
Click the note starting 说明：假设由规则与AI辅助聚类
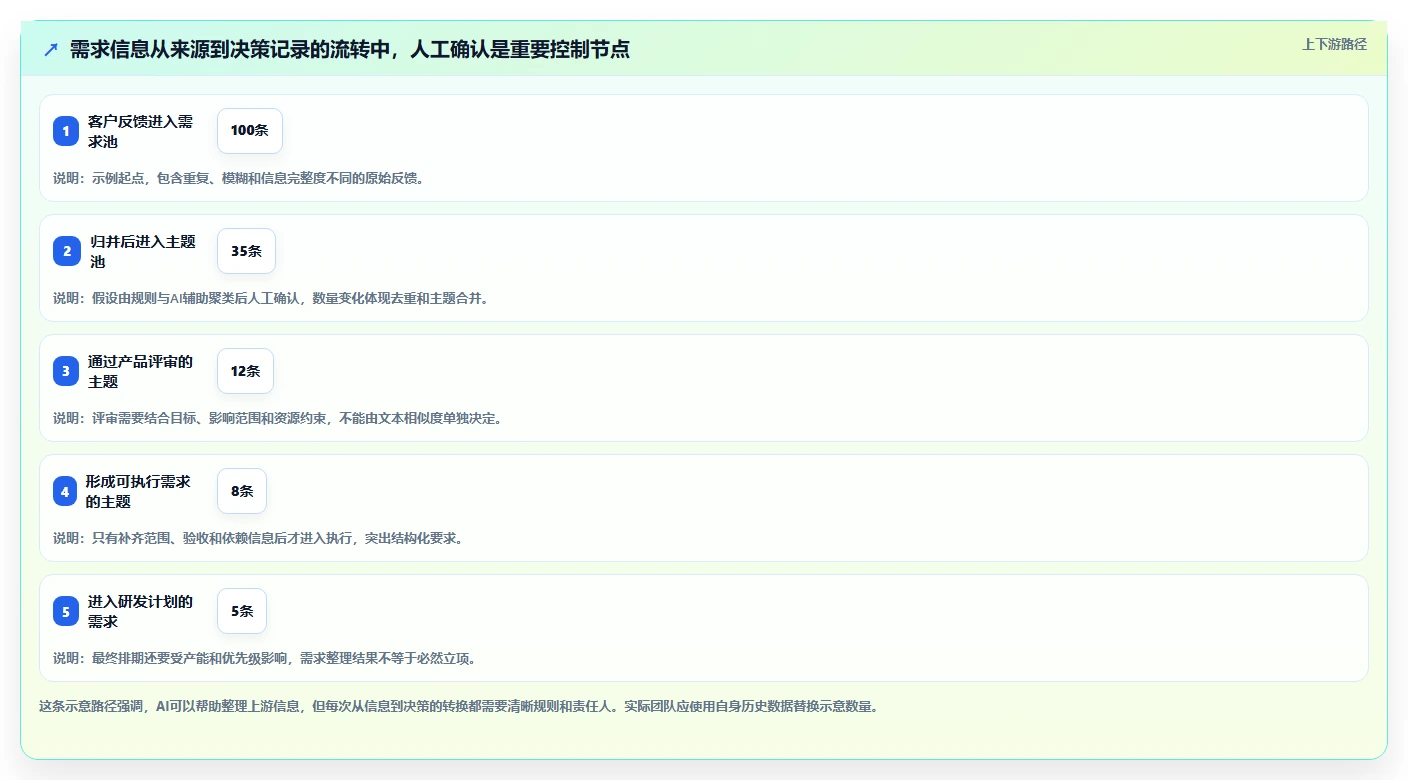(x=272, y=298)
